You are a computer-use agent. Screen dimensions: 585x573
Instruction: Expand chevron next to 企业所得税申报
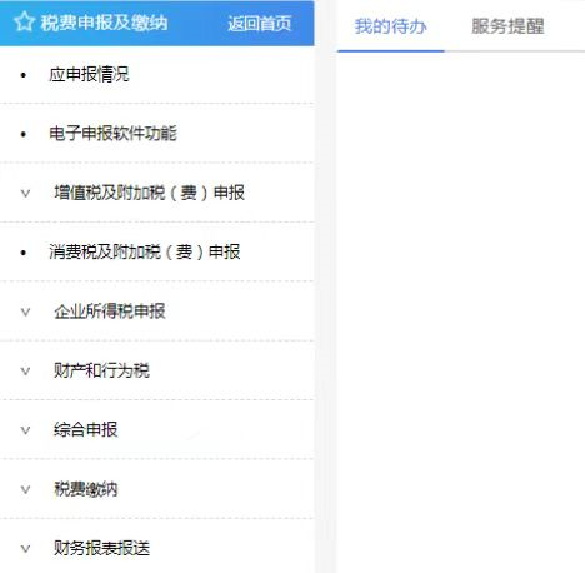click(25, 312)
